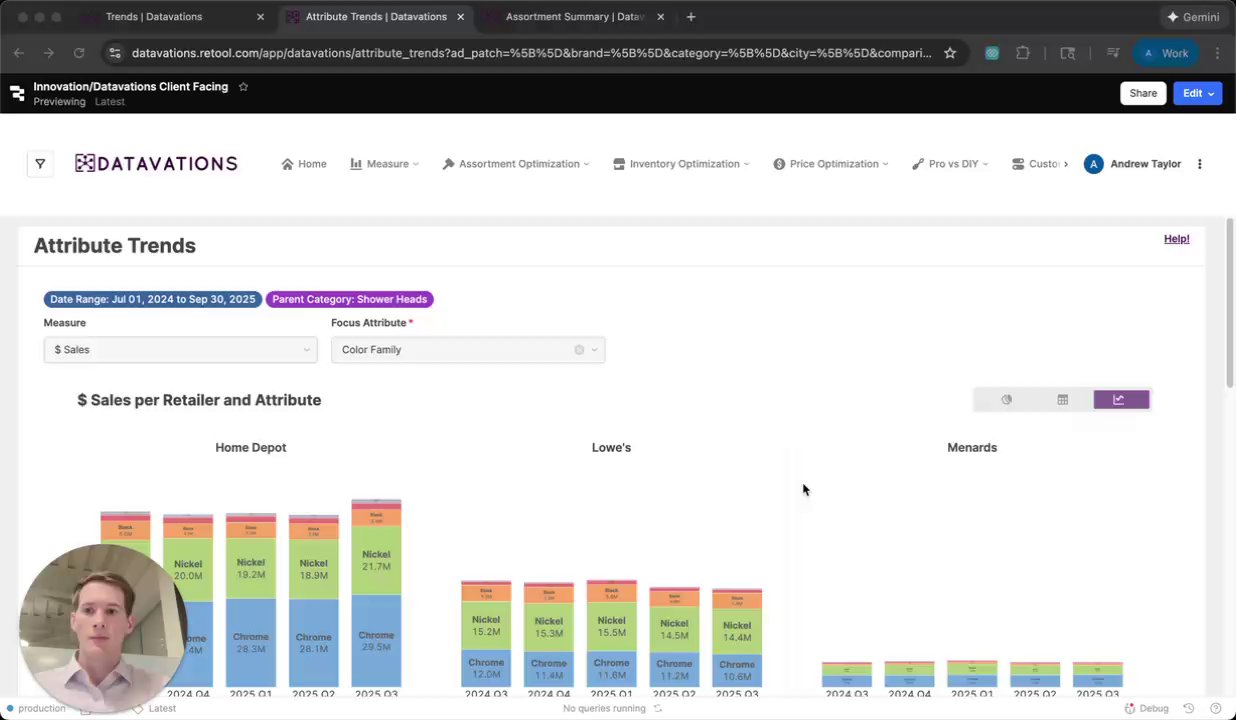The image size is (1236, 720).
Task: Click Lowe's 2024 Q3 Nickel 15.2M segment
Action: point(486,625)
